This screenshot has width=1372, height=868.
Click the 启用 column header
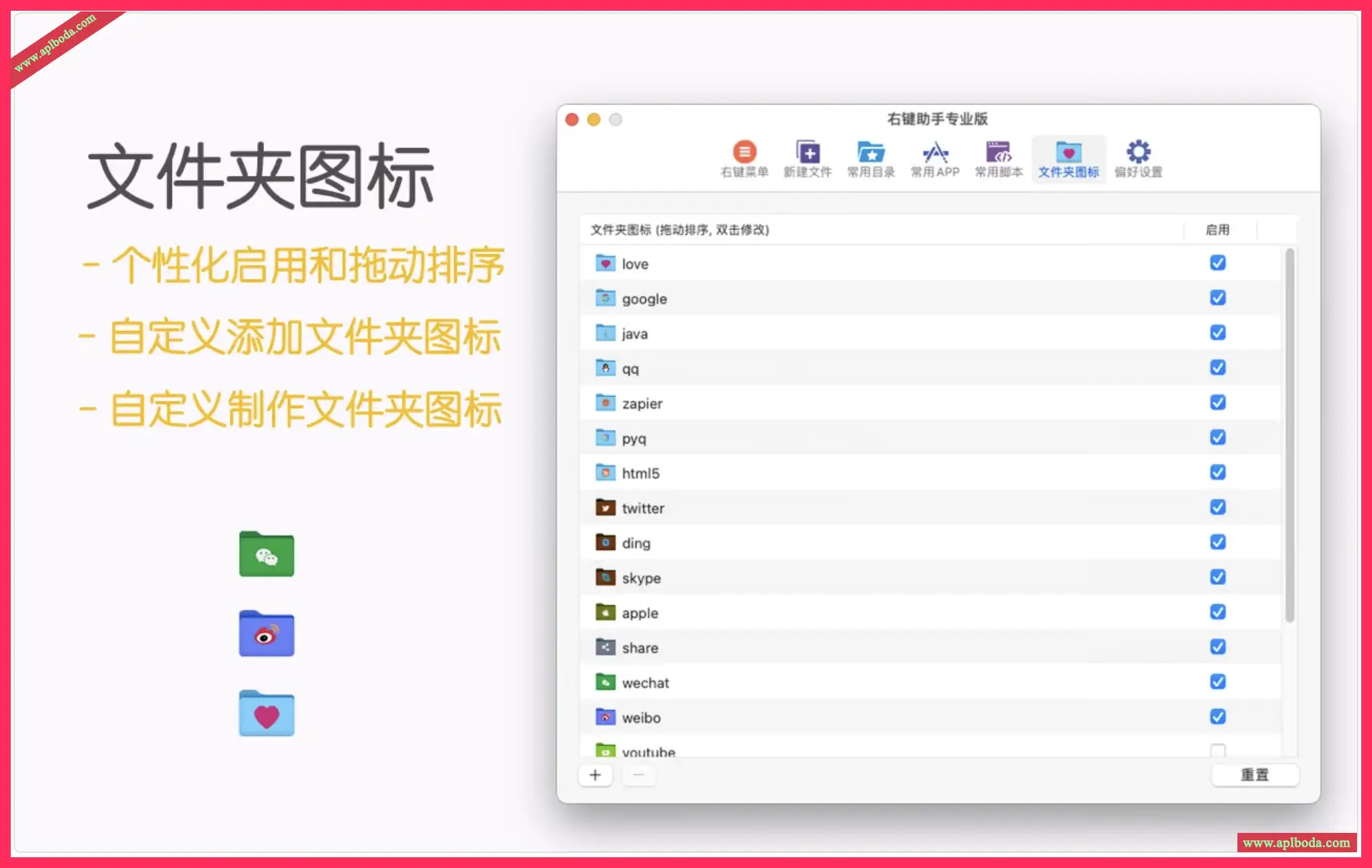[1217, 230]
